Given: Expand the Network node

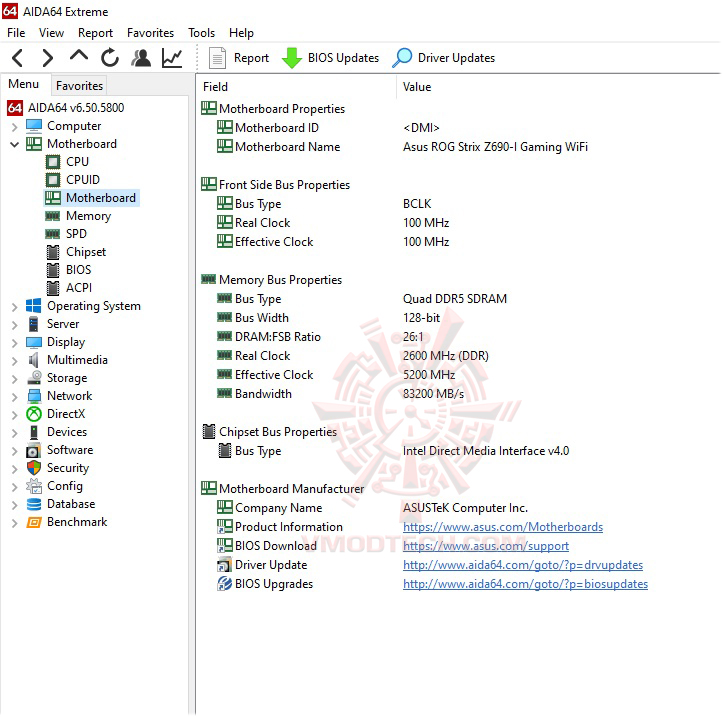Looking at the screenshot, I should point(14,397).
